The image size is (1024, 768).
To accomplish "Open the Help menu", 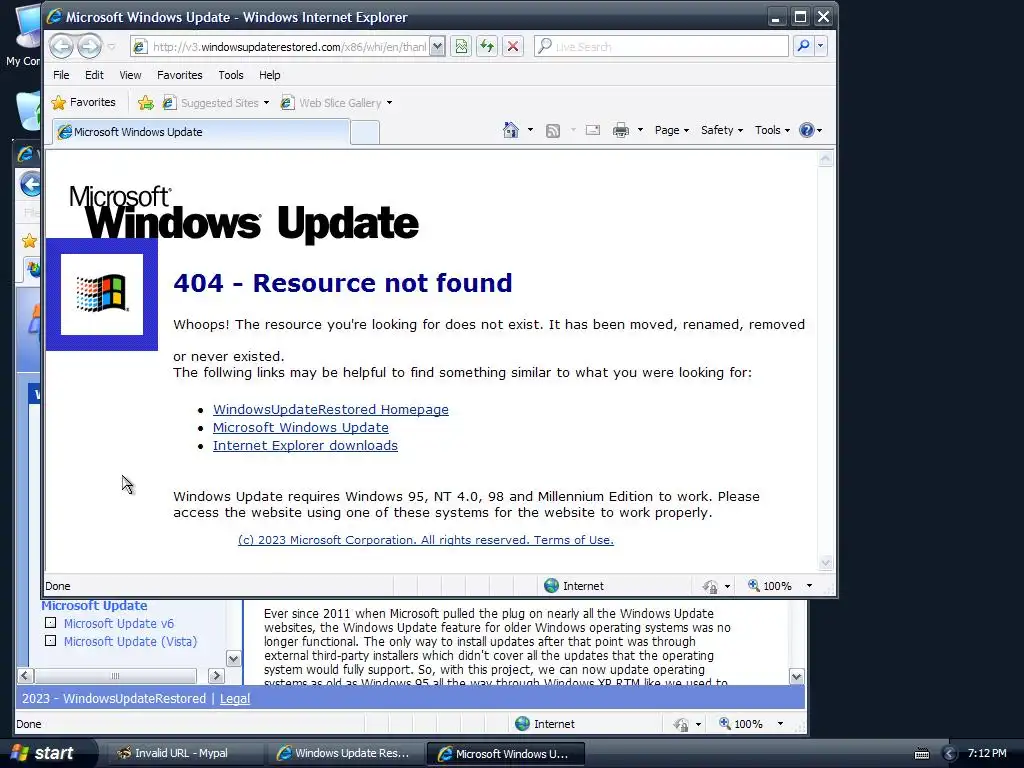I will [x=269, y=75].
